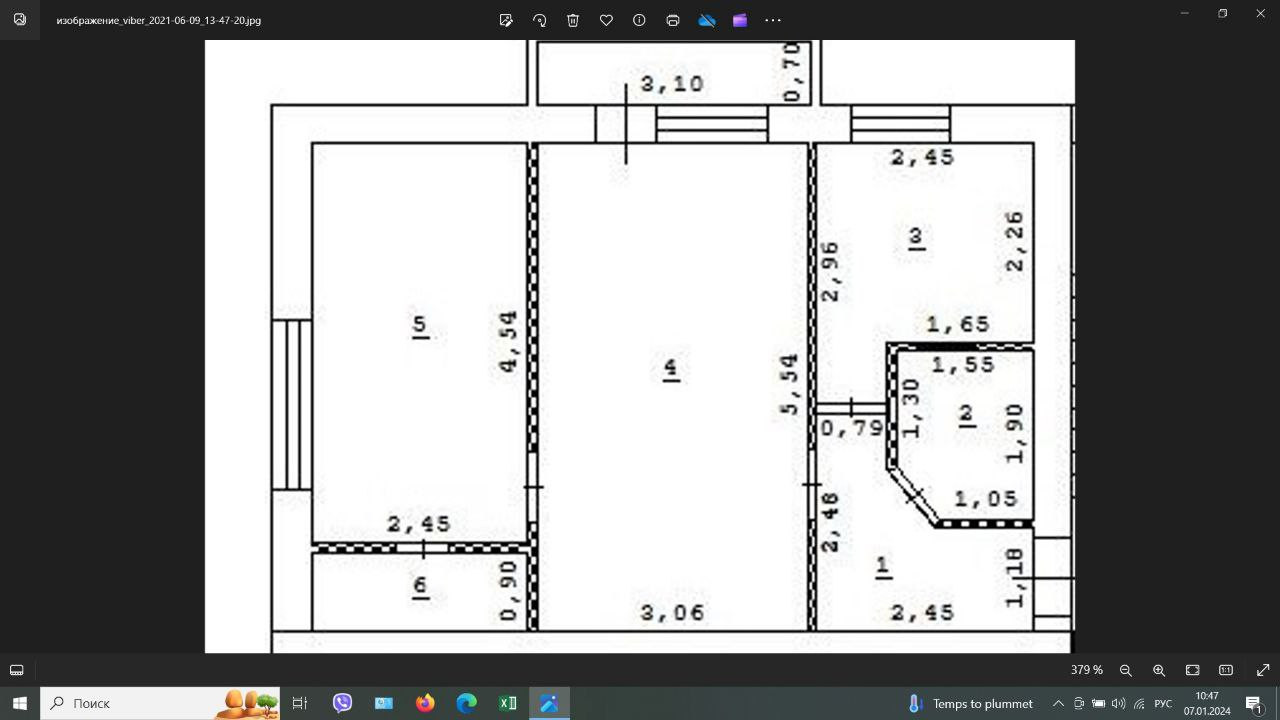Zoom in with the plus magnifier
Viewport: 1280px width, 720px height.
coord(1159,670)
